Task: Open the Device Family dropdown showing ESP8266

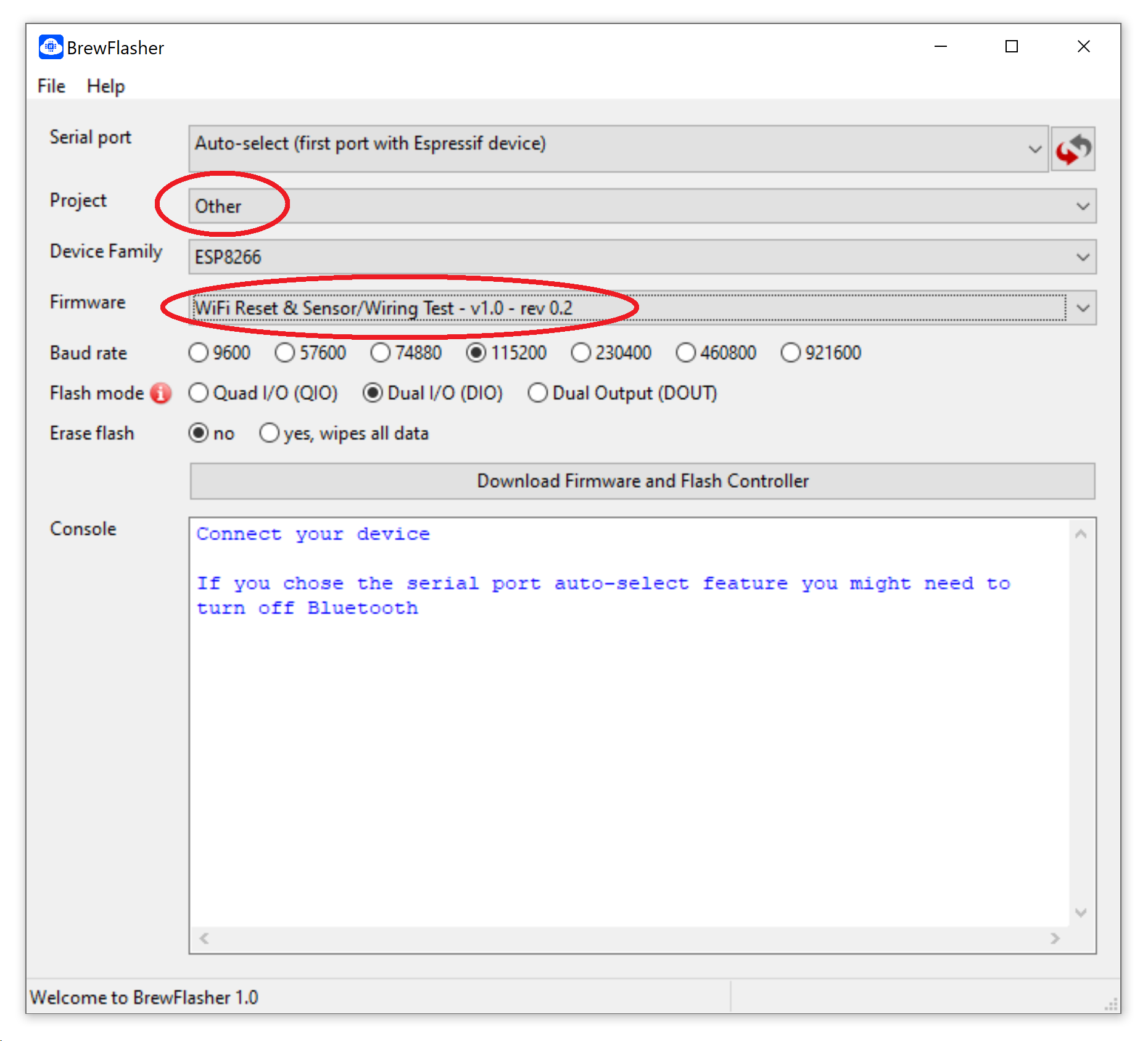Action: coord(642,257)
